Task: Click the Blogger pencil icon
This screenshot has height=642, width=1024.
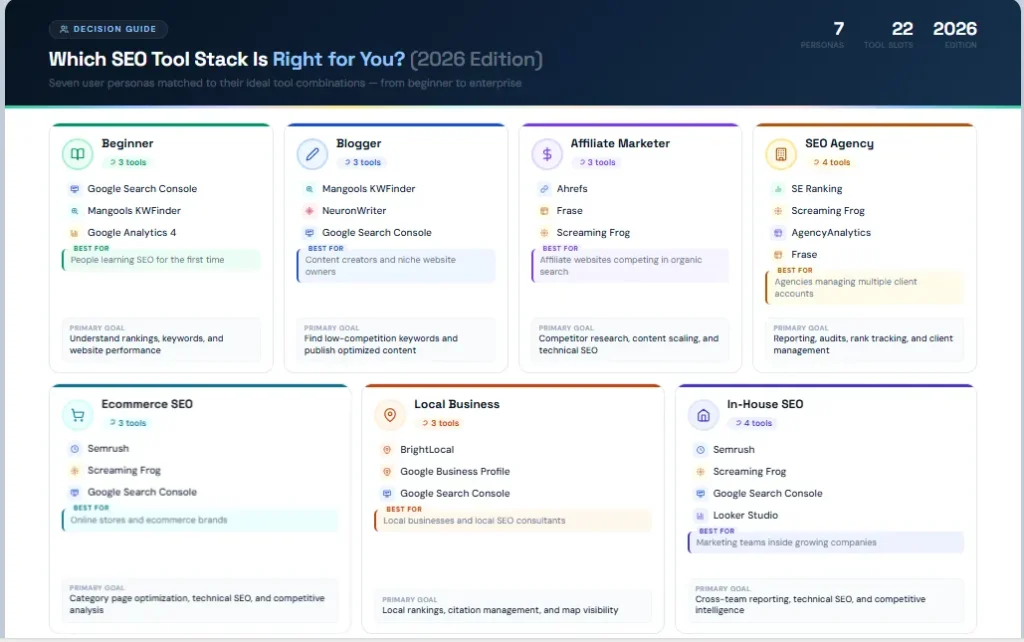Action: [x=312, y=154]
